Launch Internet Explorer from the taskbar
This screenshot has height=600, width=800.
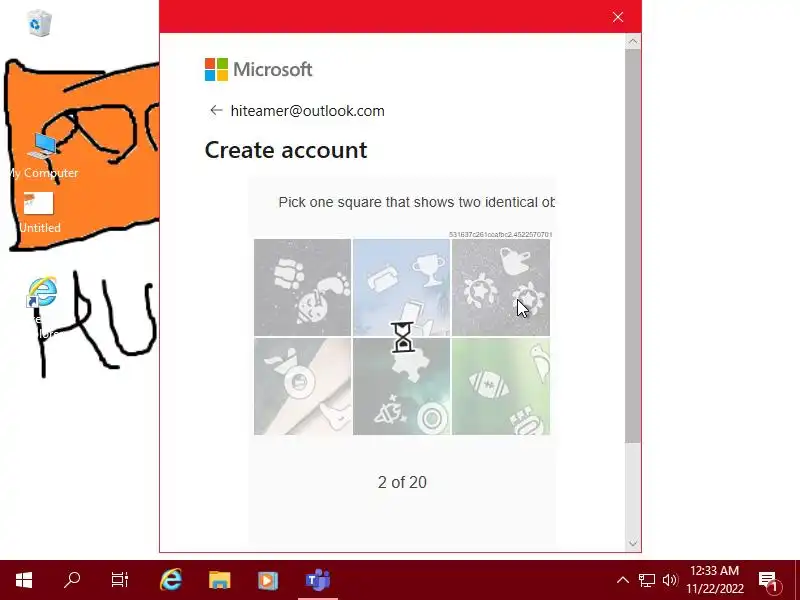point(171,580)
